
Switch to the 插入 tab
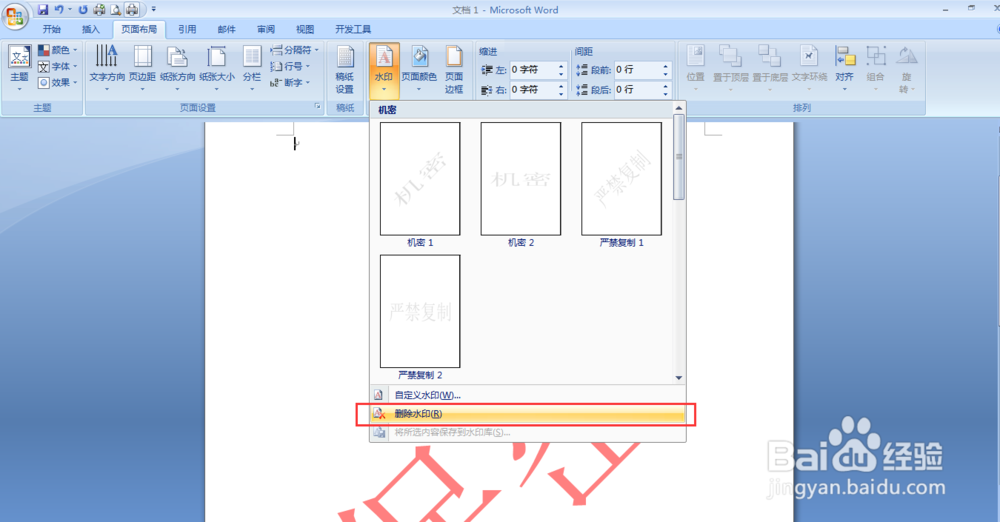pos(91,29)
